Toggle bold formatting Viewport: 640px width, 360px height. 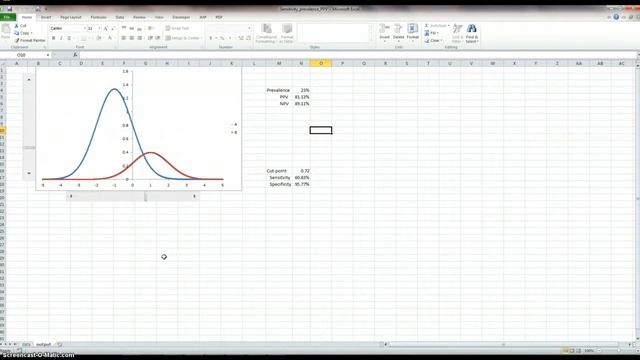[53, 38]
